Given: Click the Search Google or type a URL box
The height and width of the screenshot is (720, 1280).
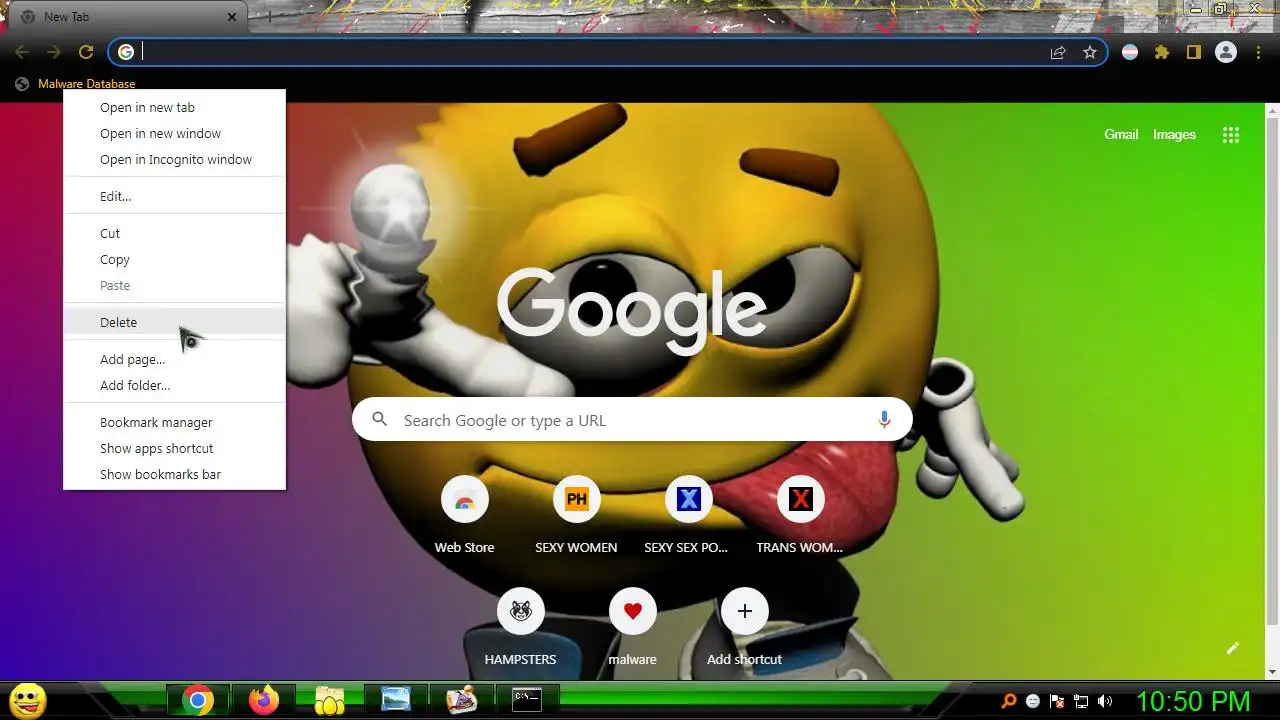Looking at the screenshot, I should coord(632,420).
